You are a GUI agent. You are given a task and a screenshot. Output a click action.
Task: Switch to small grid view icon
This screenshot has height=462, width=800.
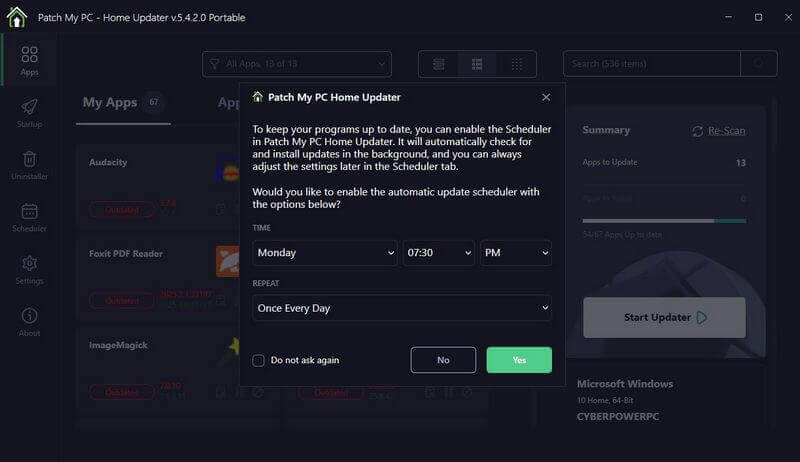click(517, 64)
